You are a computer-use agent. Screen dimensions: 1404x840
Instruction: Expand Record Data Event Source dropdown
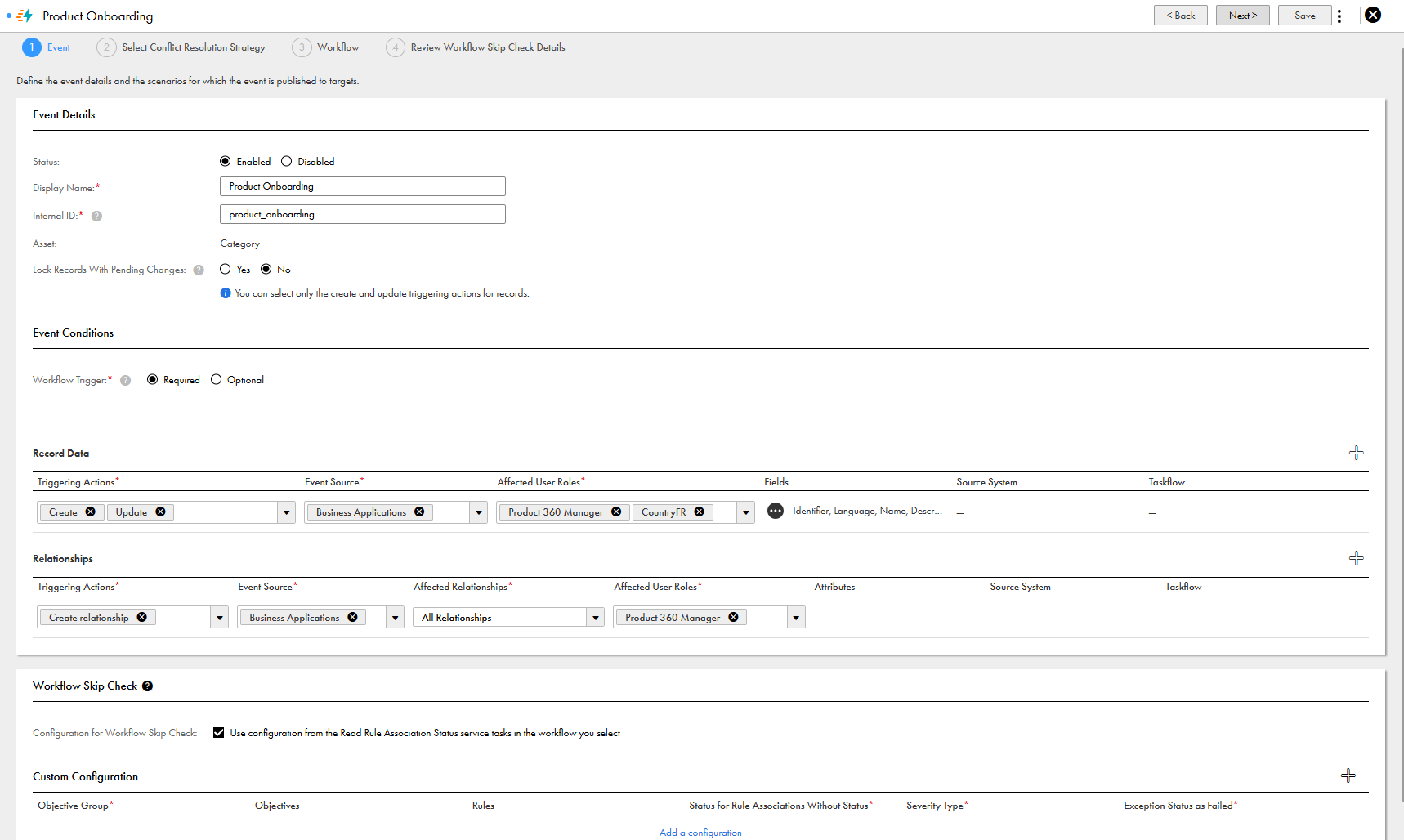[479, 512]
